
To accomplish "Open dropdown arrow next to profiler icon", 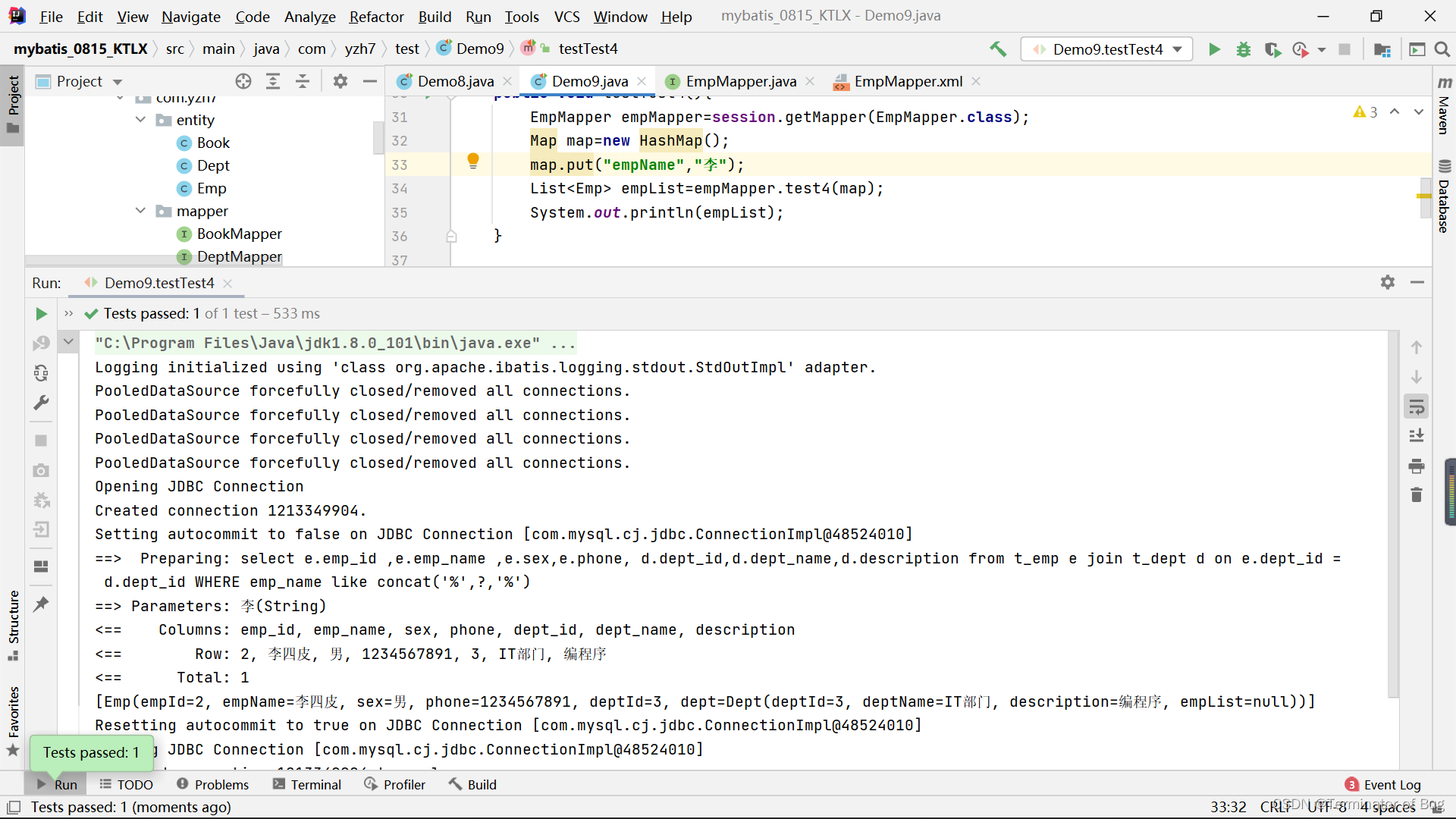I will click(1322, 49).
